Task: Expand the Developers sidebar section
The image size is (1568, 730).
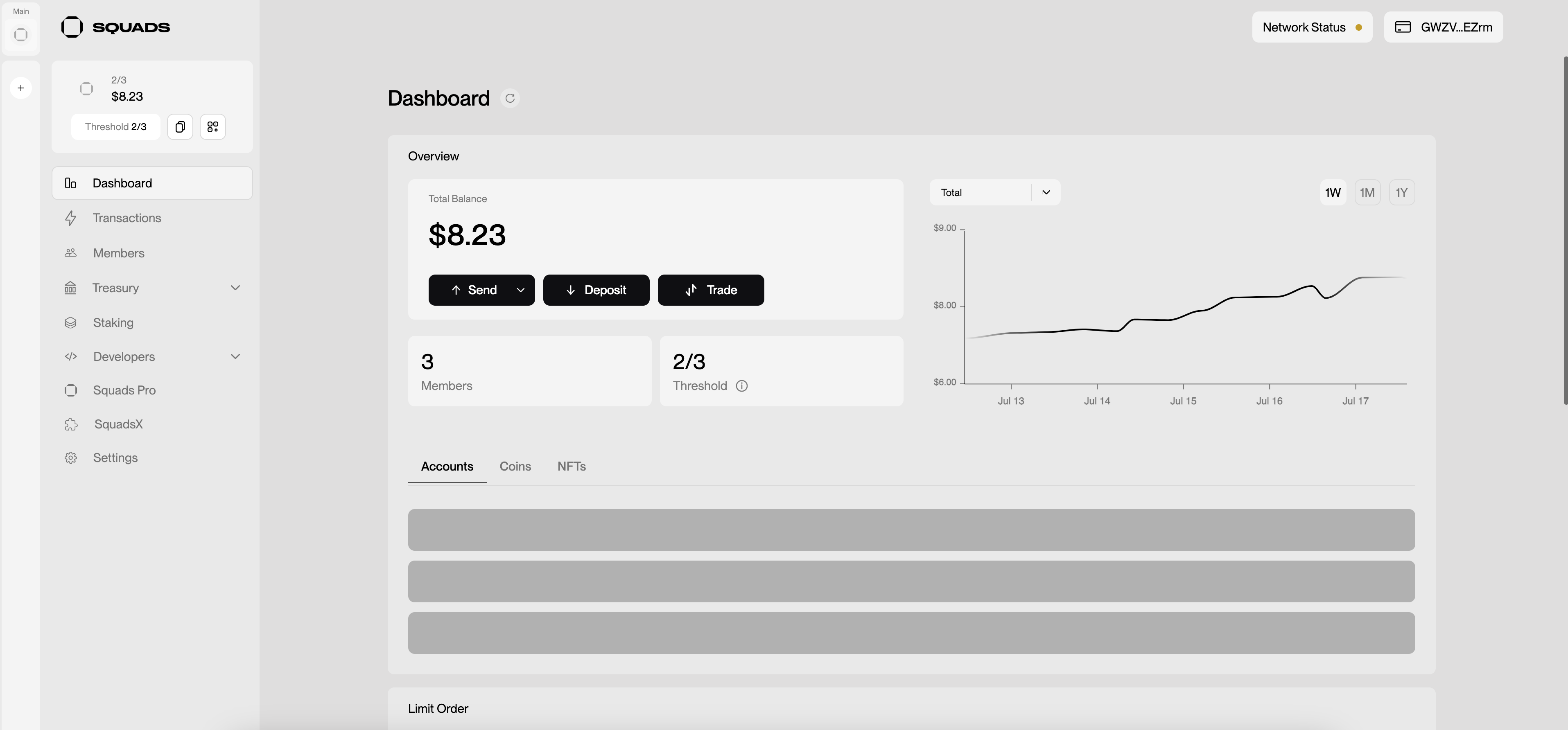Action: point(235,356)
